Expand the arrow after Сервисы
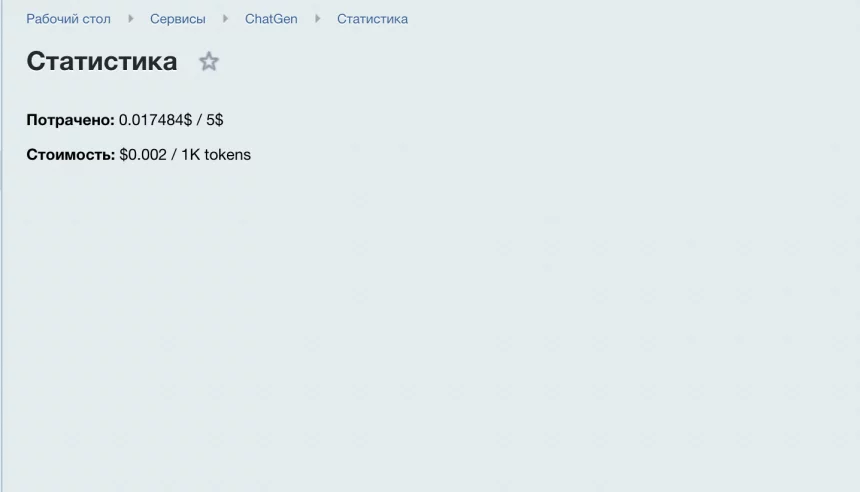860x492 pixels. 225,19
